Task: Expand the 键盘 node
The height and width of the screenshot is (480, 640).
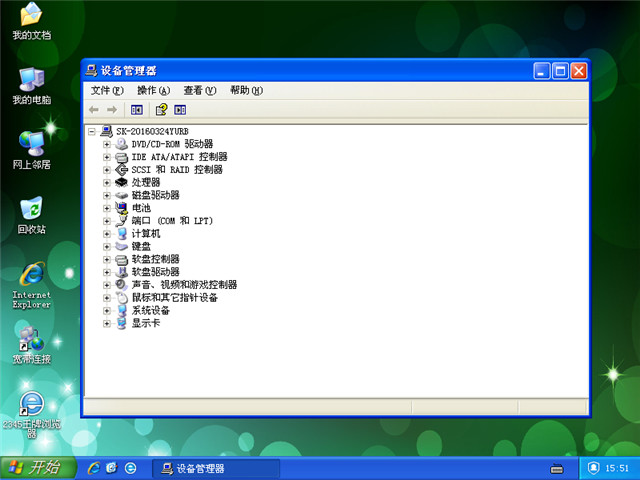Action: pyautogui.click(x=107, y=247)
